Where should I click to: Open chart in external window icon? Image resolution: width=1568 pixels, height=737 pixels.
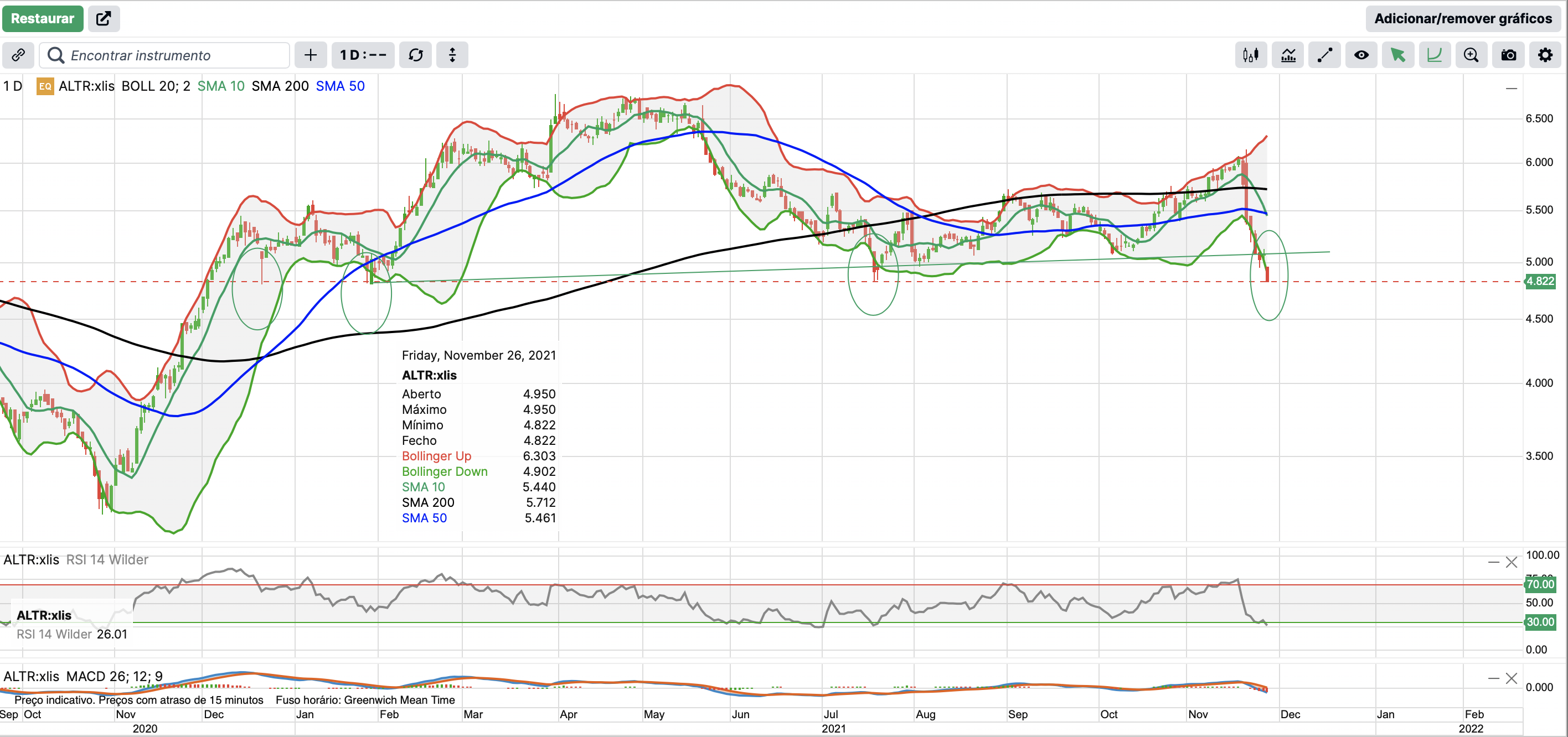pos(104,18)
